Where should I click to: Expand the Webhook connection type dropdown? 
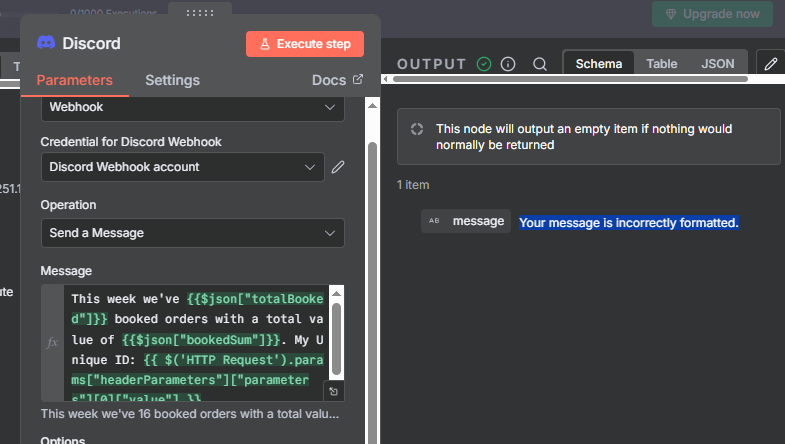pyautogui.click(x=192, y=106)
